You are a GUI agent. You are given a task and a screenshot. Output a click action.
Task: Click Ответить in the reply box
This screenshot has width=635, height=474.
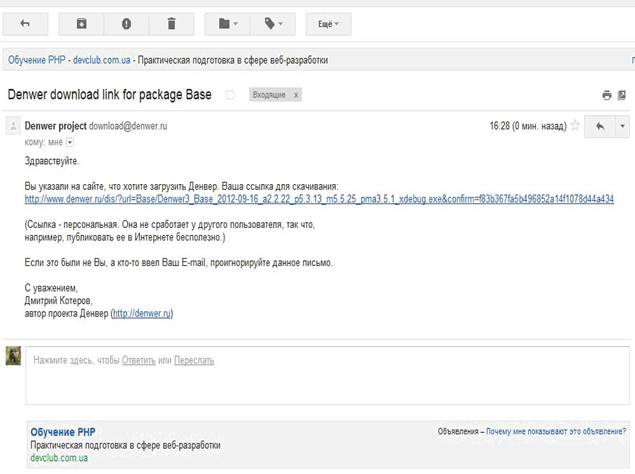click(x=139, y=360)
